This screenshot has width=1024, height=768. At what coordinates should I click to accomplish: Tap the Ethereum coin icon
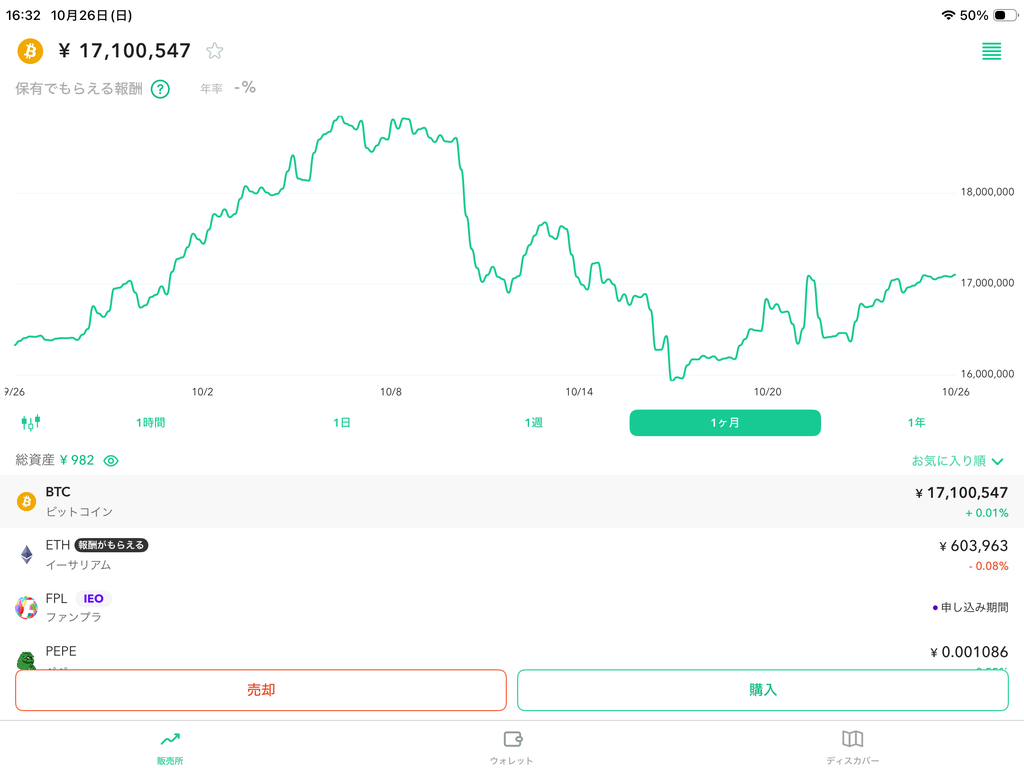27,554
